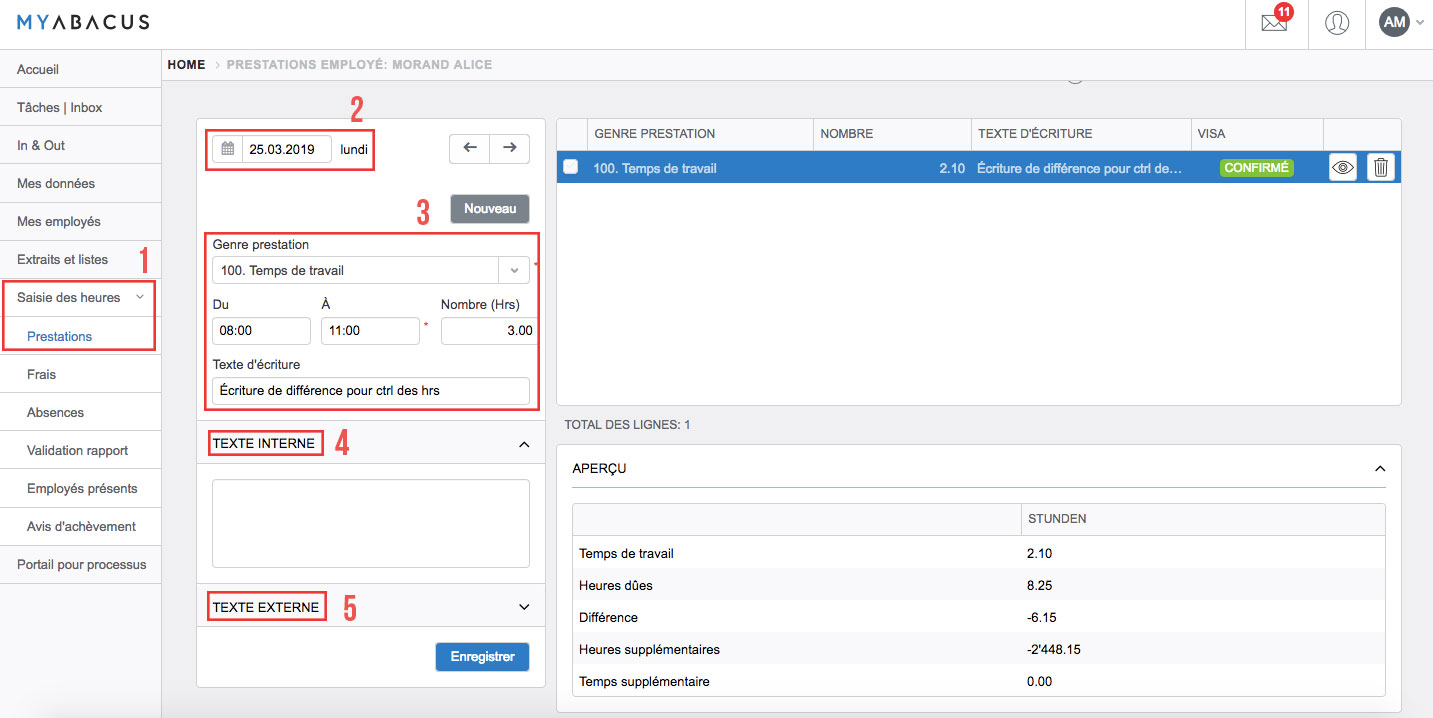Click the Texte interne textarea
1433x718 pixels.
[x=371, y=524]
